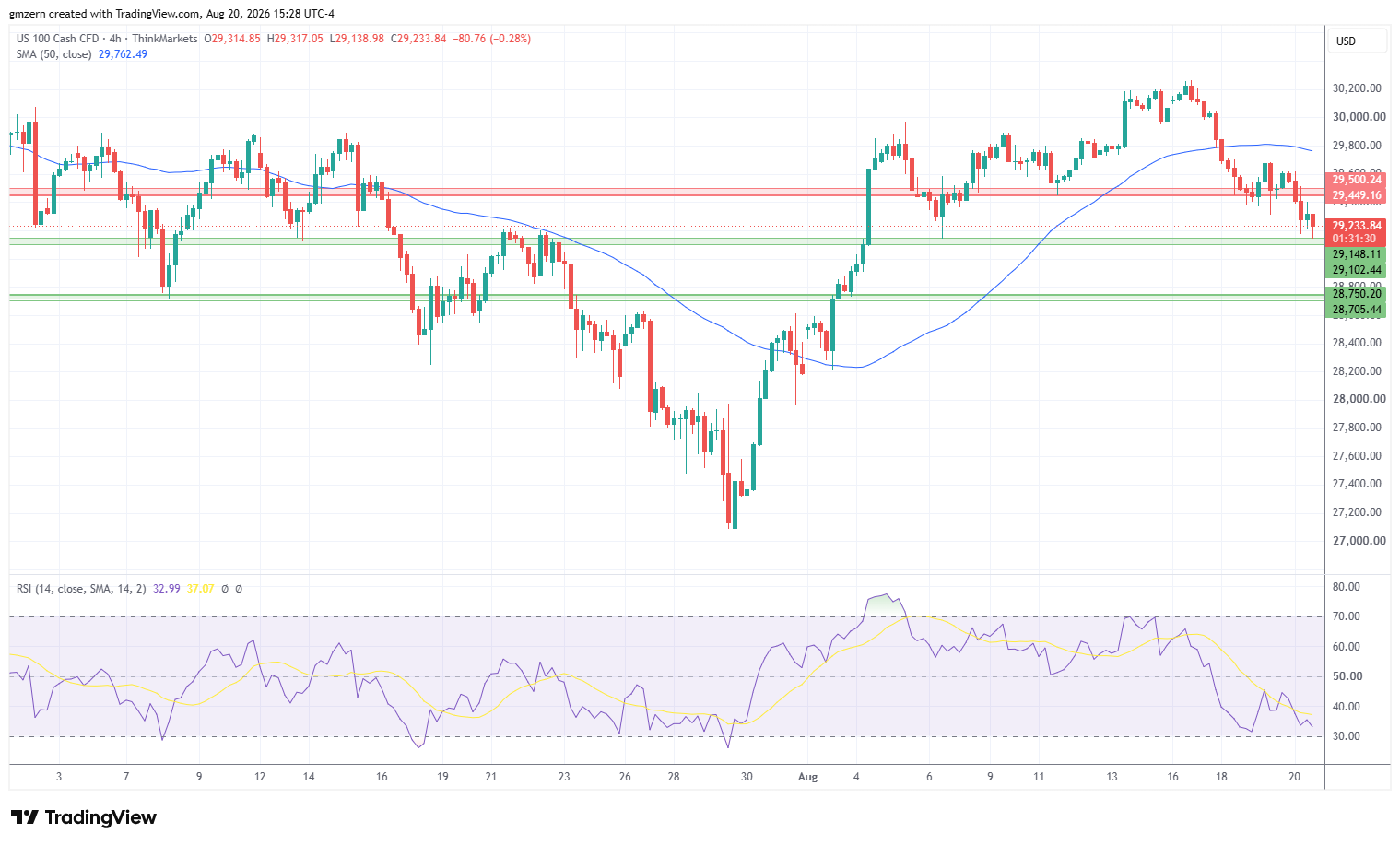Click the 27,000.00 price axis label
The height and width of the screenshot is (845, 1400).
coord(1359,541)
